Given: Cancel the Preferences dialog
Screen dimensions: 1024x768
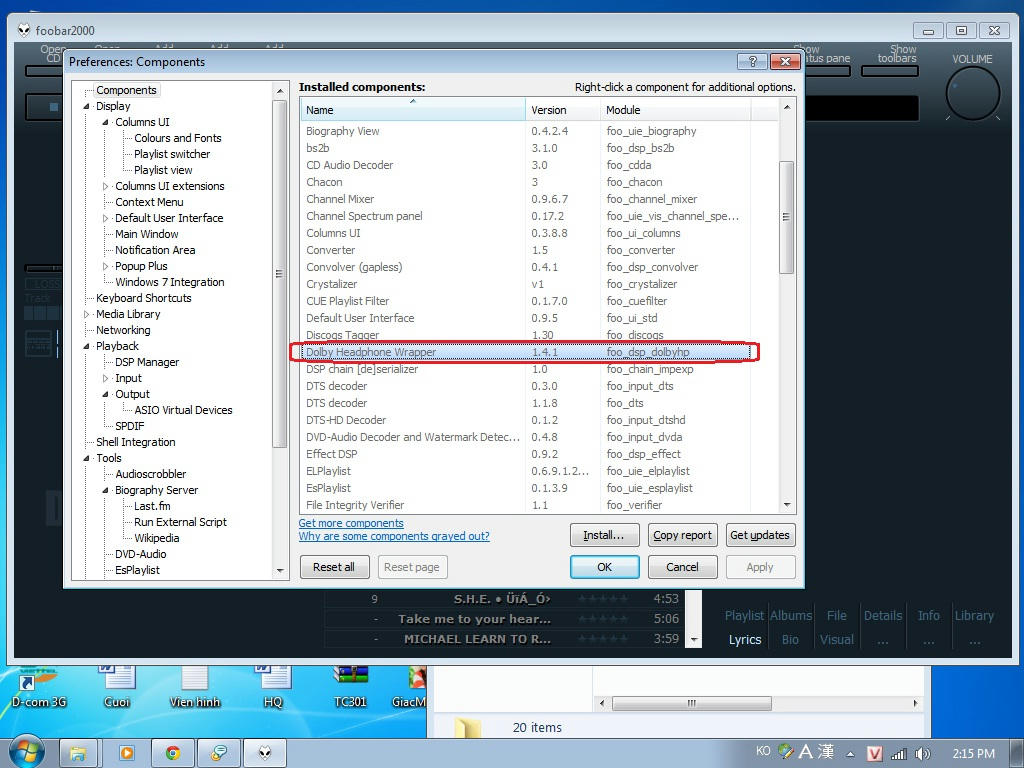Looking at the screenshot, I should click(x=682, y=567).
